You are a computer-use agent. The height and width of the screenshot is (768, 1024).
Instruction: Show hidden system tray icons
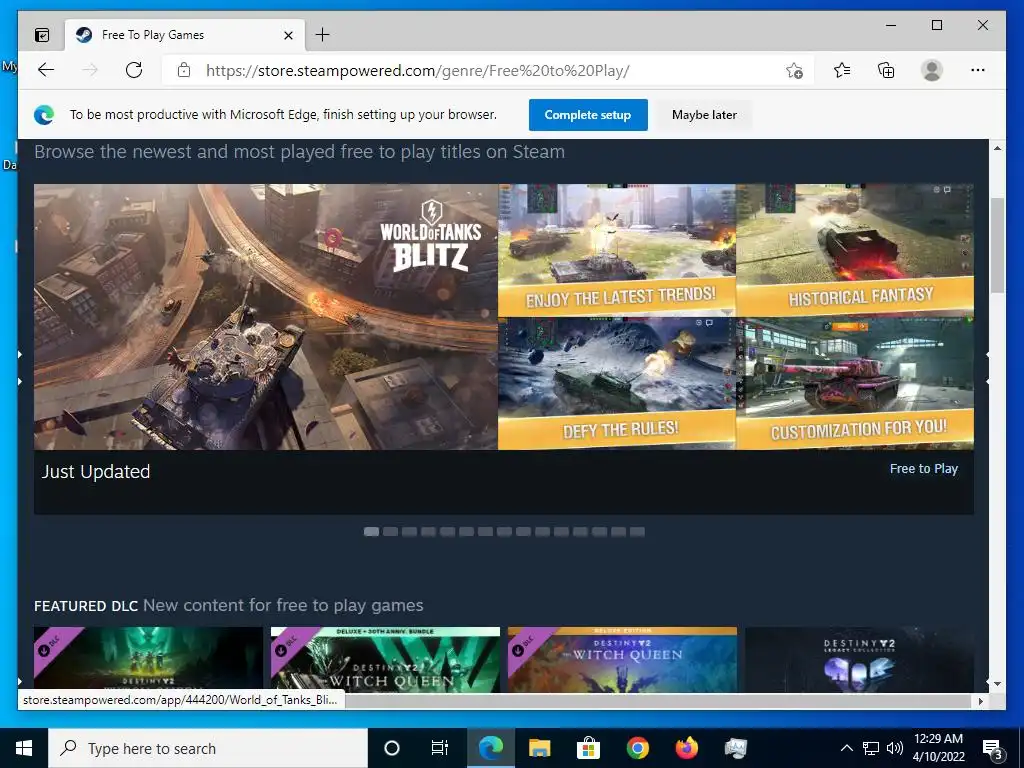[846, 748]
